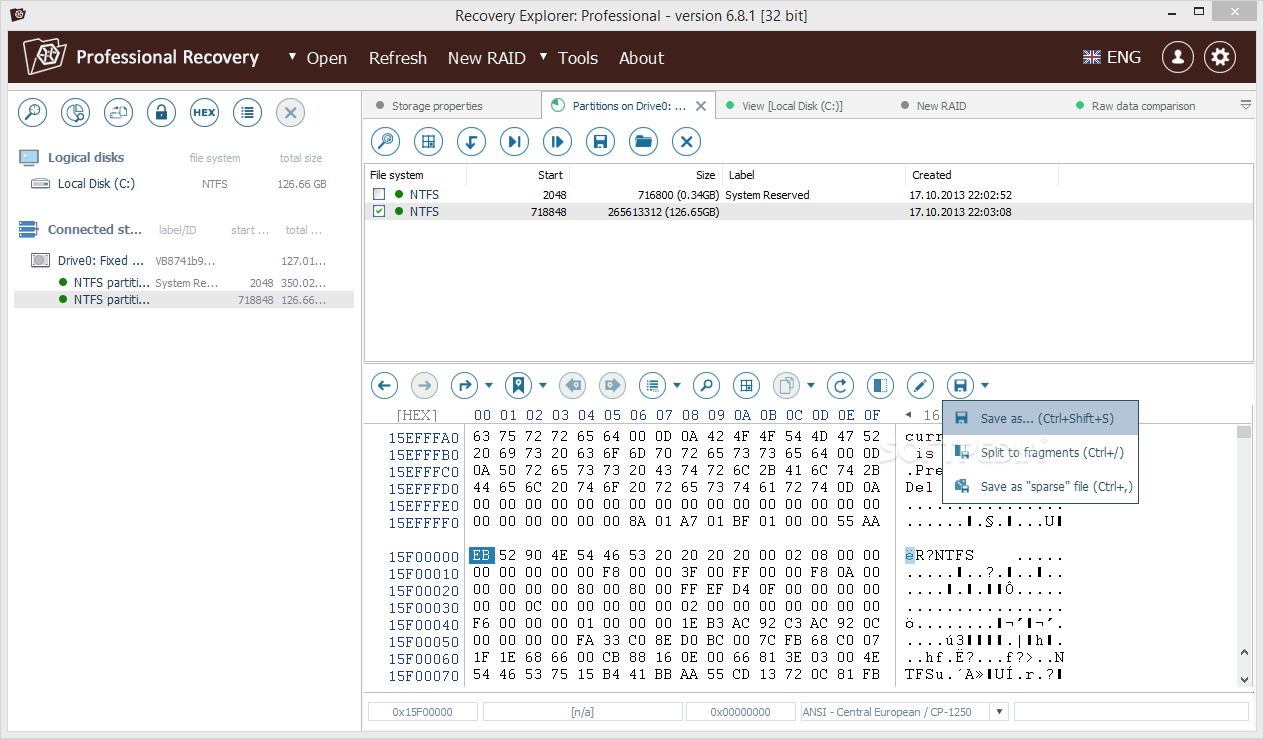Click the step-play icon in partition toolbar
1264x739 pixels.
[557, 142]
